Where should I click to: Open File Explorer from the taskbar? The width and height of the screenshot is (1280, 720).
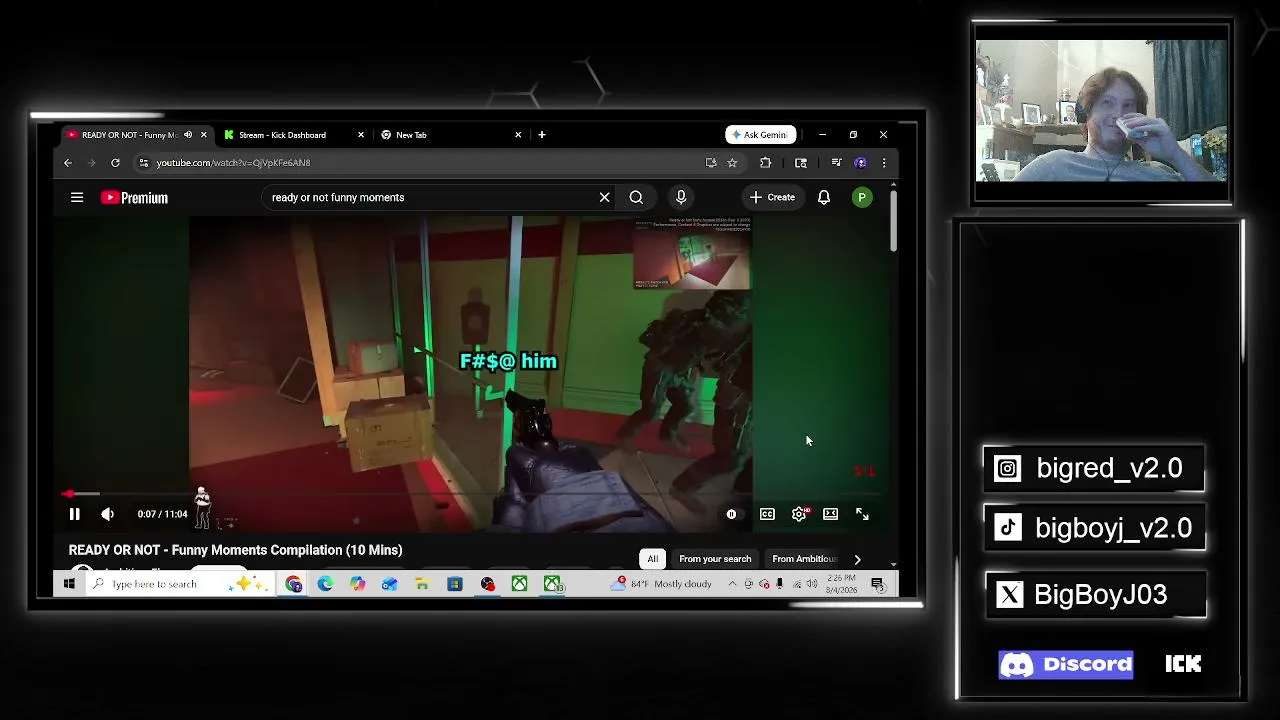click(422, 584)
